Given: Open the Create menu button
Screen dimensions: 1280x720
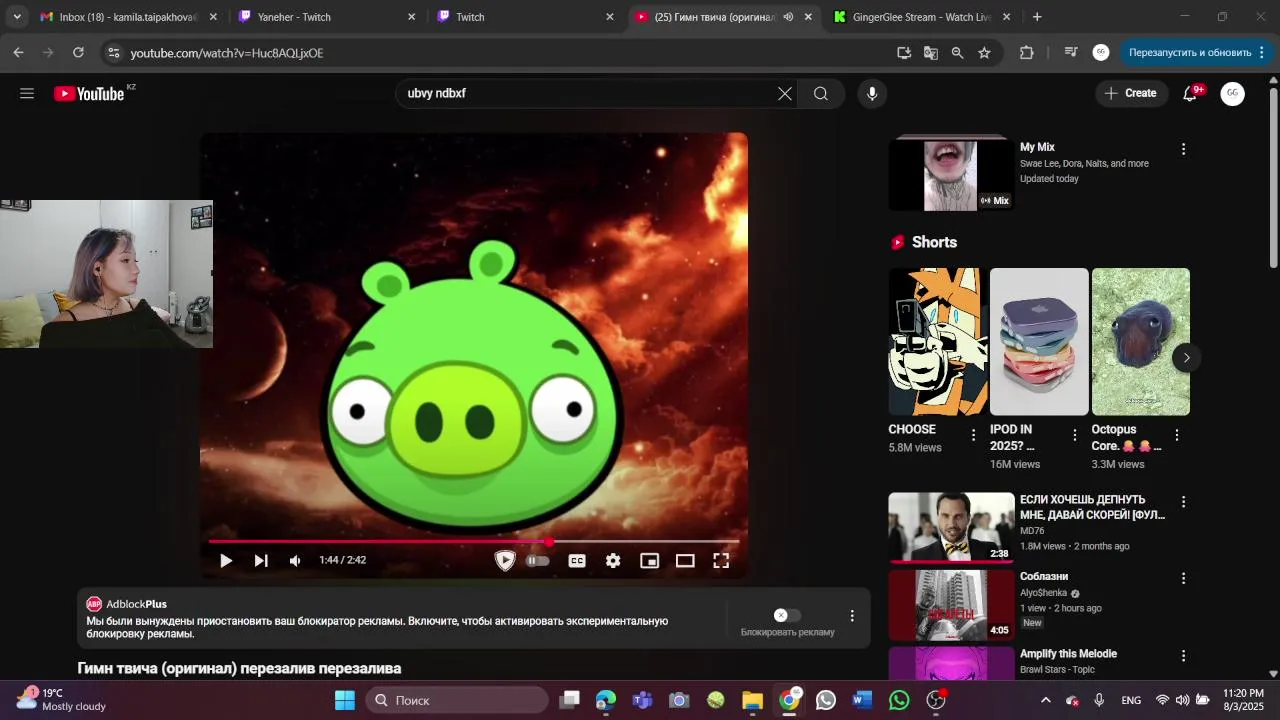Looking at the screenshot, I should pyautogui.click(x=1131, y=93).
